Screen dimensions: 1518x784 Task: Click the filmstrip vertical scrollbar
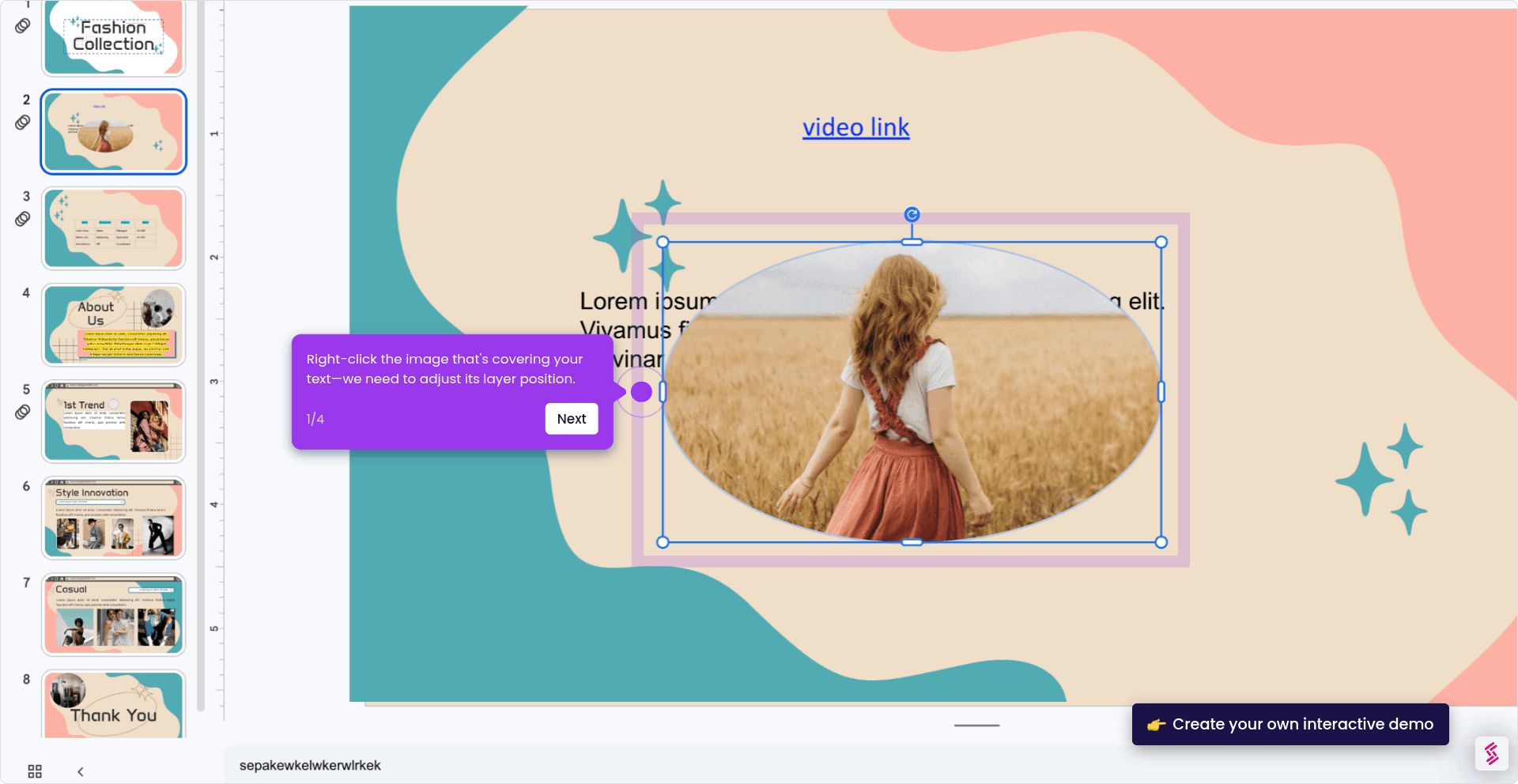(x=201, y=356)
